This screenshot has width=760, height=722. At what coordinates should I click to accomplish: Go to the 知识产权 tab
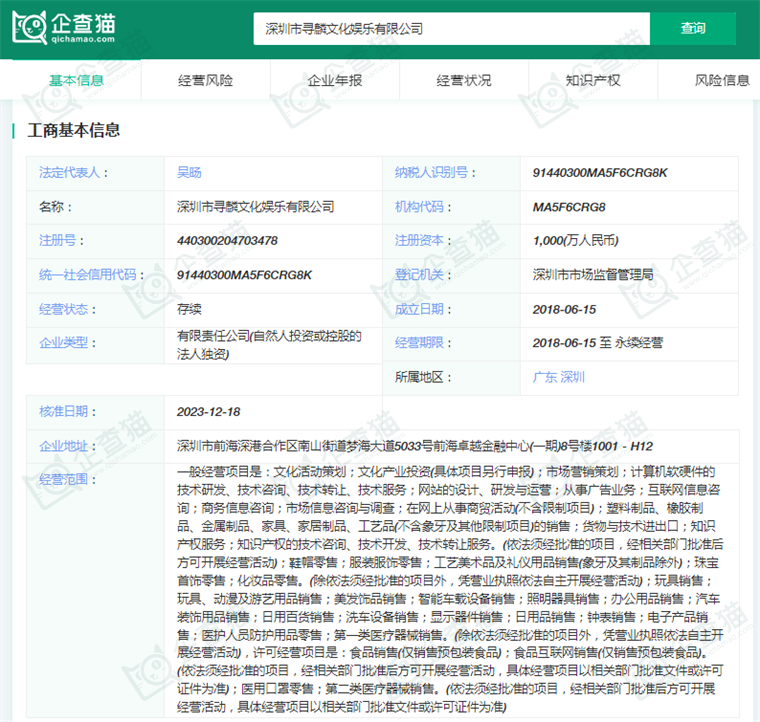[x=593, y=80]
